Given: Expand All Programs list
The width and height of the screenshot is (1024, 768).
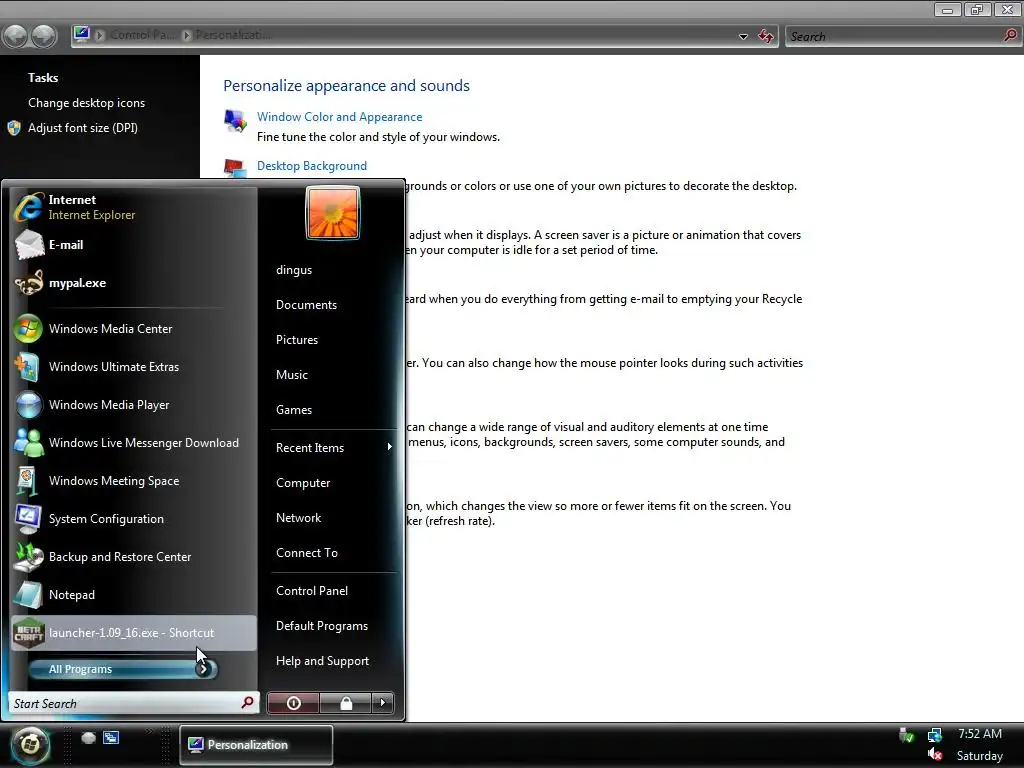Looking at the screenshot, I should point(123,669).
